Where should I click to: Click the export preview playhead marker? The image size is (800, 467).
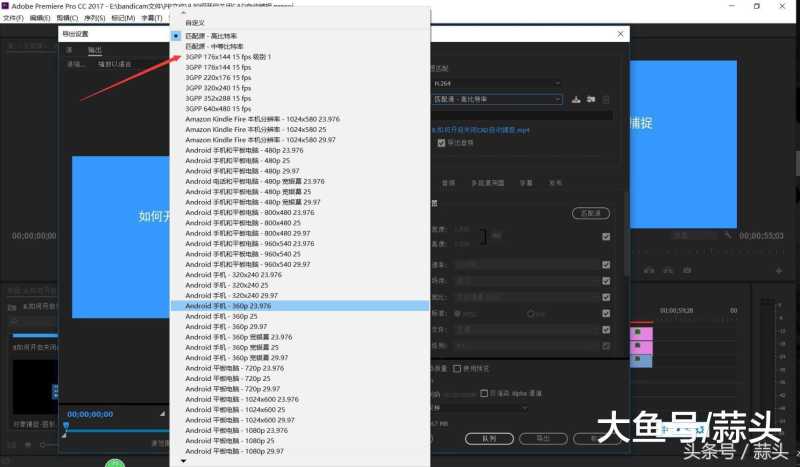(x=66, y=426)
